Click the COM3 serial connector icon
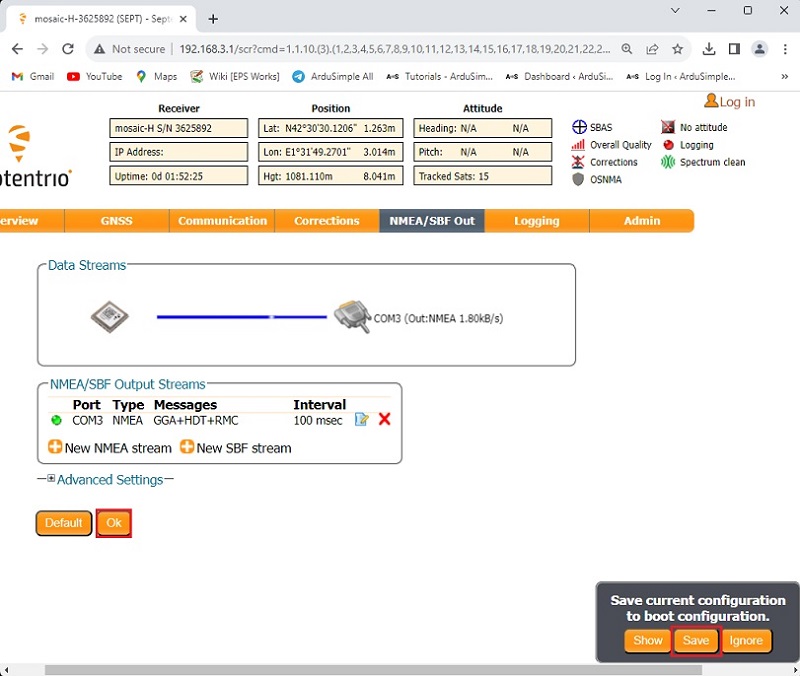The image size is (800, 676). 352,317
